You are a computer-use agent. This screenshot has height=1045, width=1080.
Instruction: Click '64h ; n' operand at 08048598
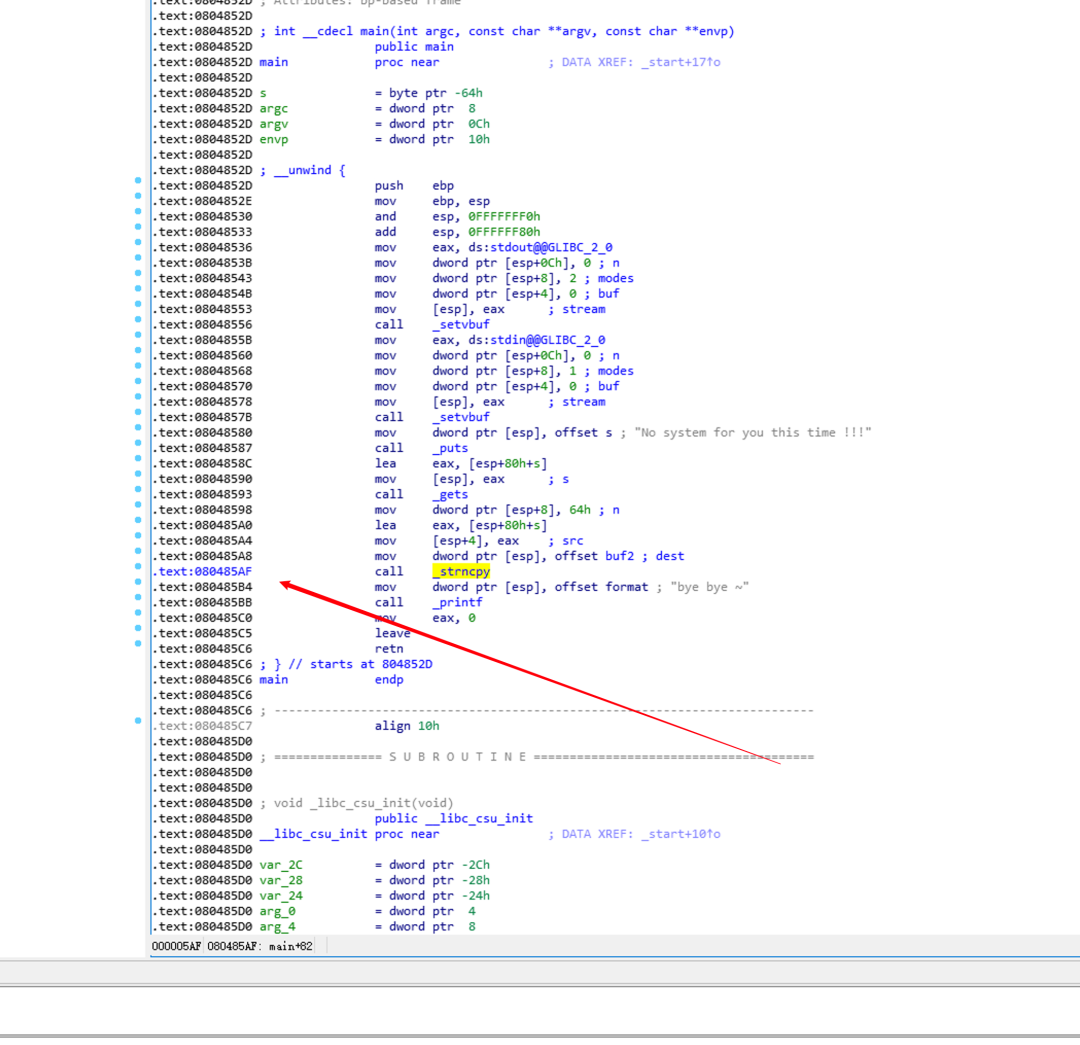tap(594, 510)
